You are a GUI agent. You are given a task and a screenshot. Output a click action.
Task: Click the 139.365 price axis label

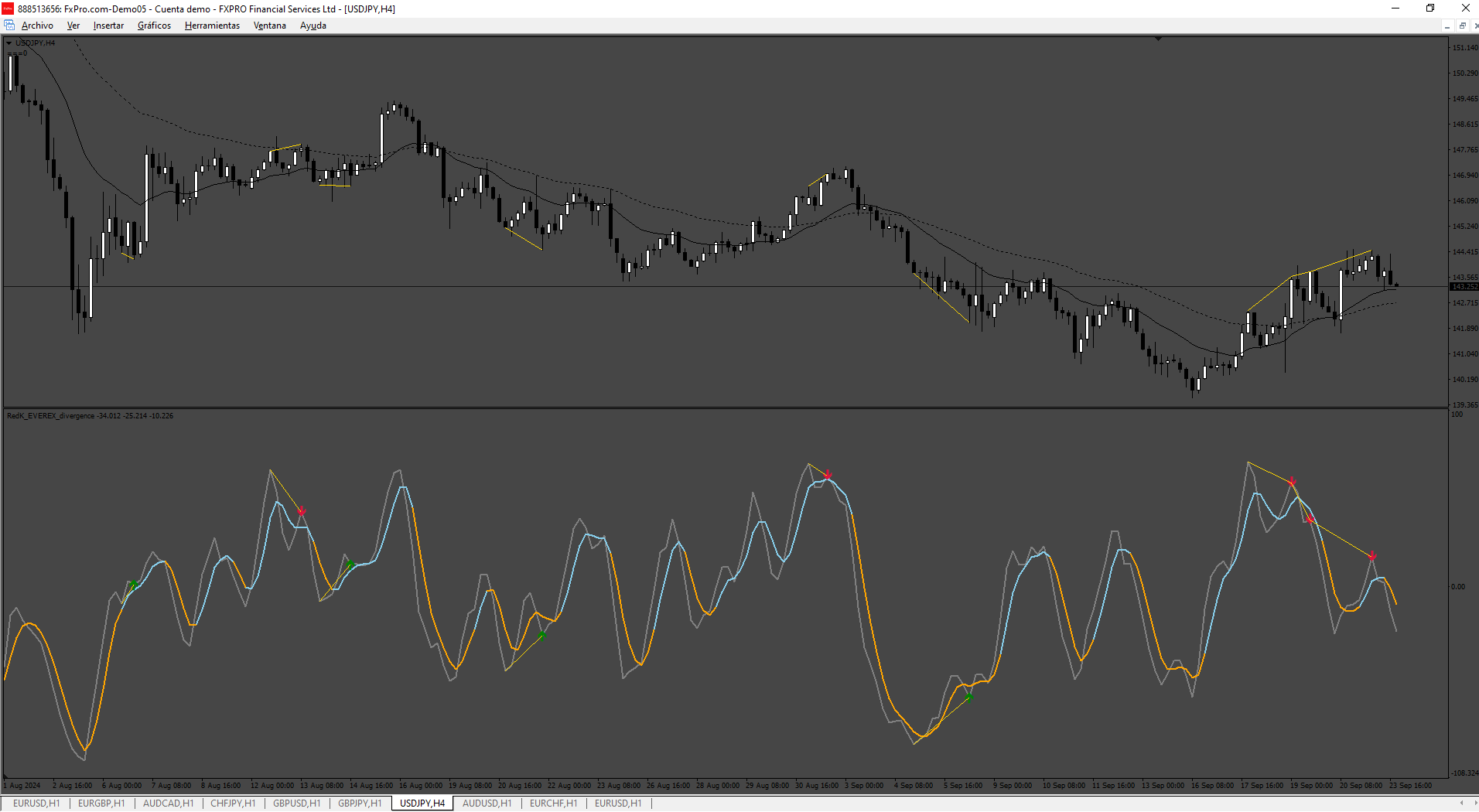point(1464,405)
